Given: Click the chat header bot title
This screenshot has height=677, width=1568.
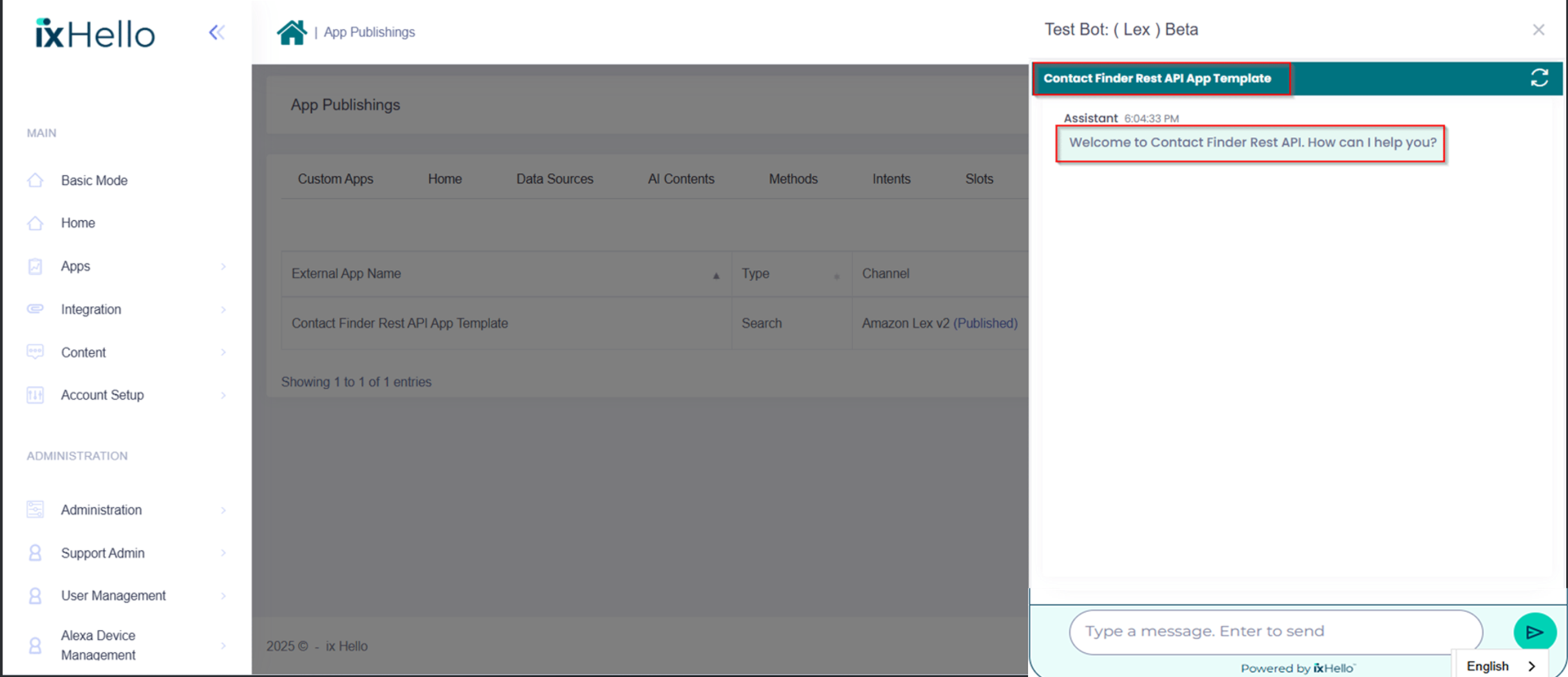Looking at the screenshot, I should pyautogui.click(x=1157, y=78).
